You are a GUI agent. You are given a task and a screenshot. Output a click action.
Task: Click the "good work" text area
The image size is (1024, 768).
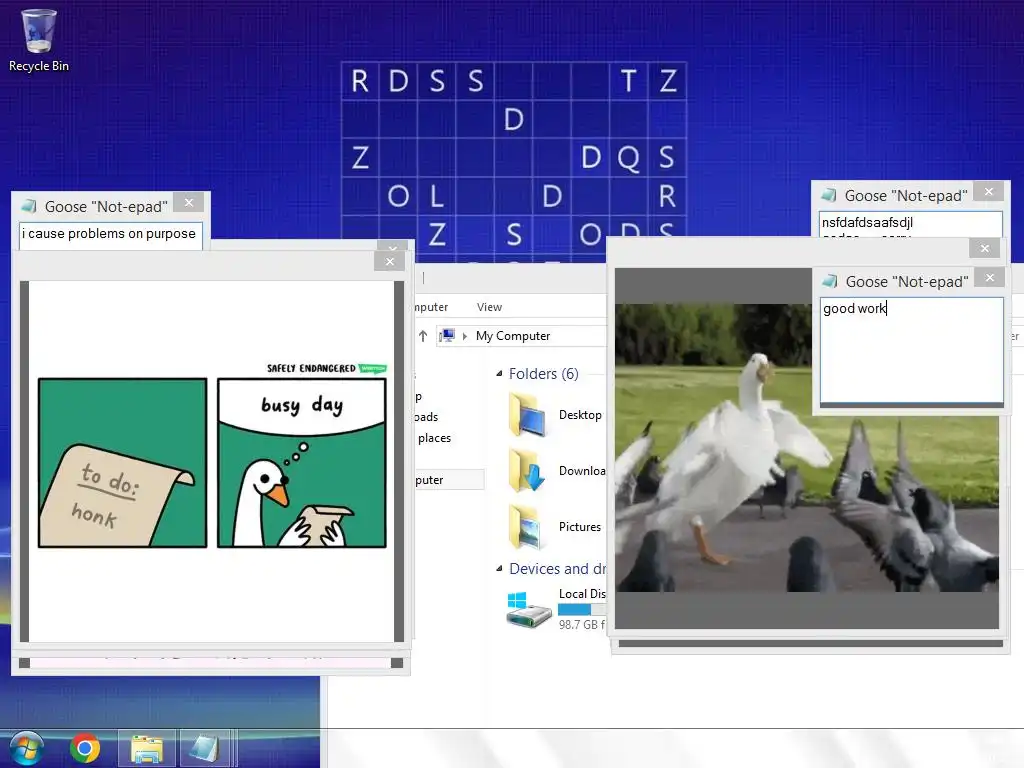(912, 350)
